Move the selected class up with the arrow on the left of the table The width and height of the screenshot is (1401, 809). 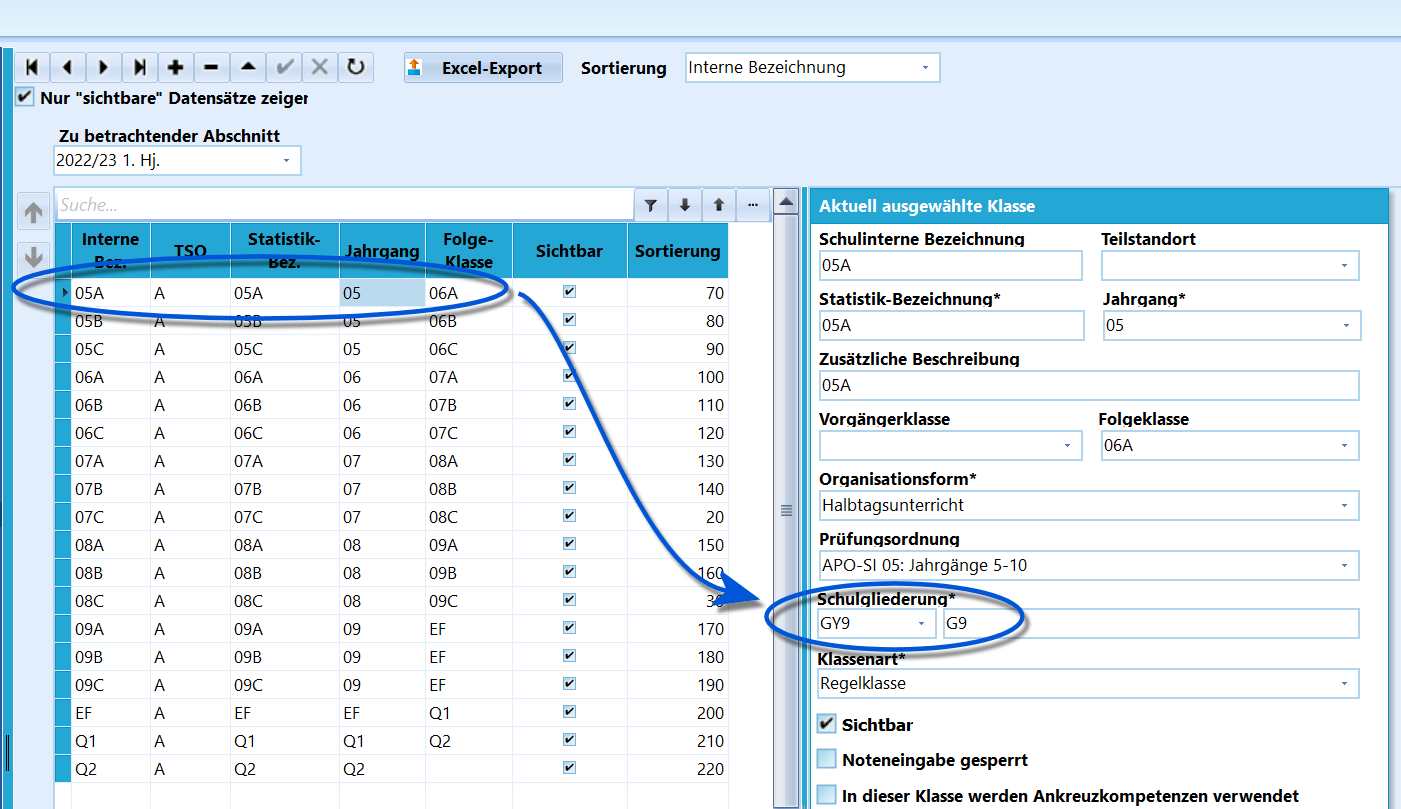coord(34,213)
